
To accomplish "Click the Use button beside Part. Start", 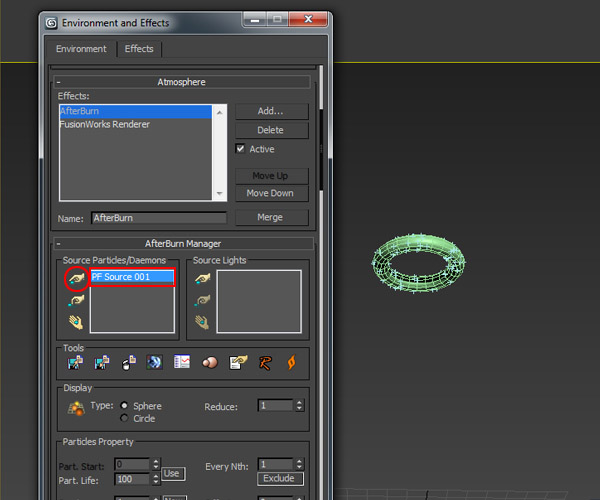I will click(173, 474).
